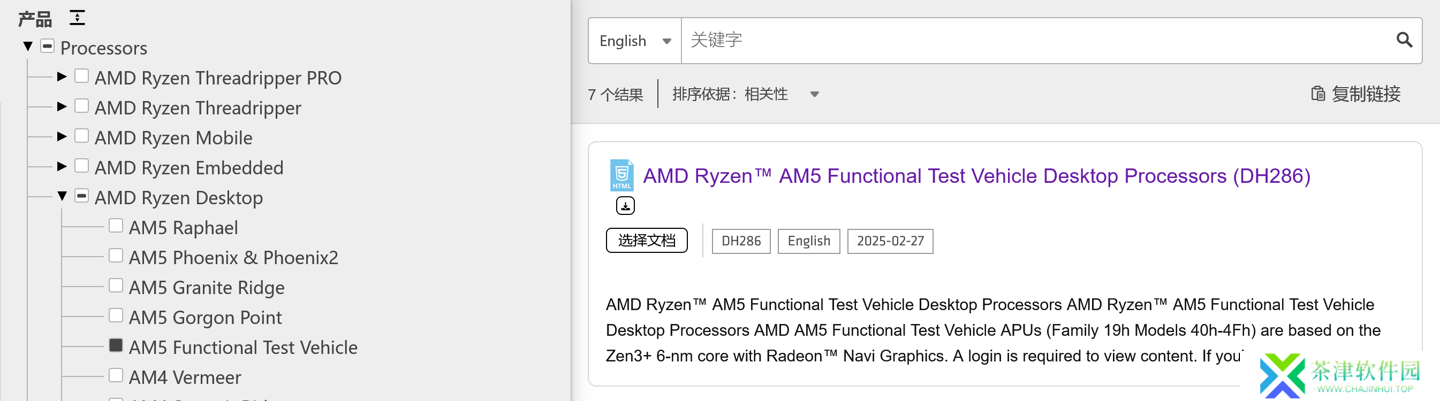Click the HTML5 document icon for DH286

coord(622,175)
